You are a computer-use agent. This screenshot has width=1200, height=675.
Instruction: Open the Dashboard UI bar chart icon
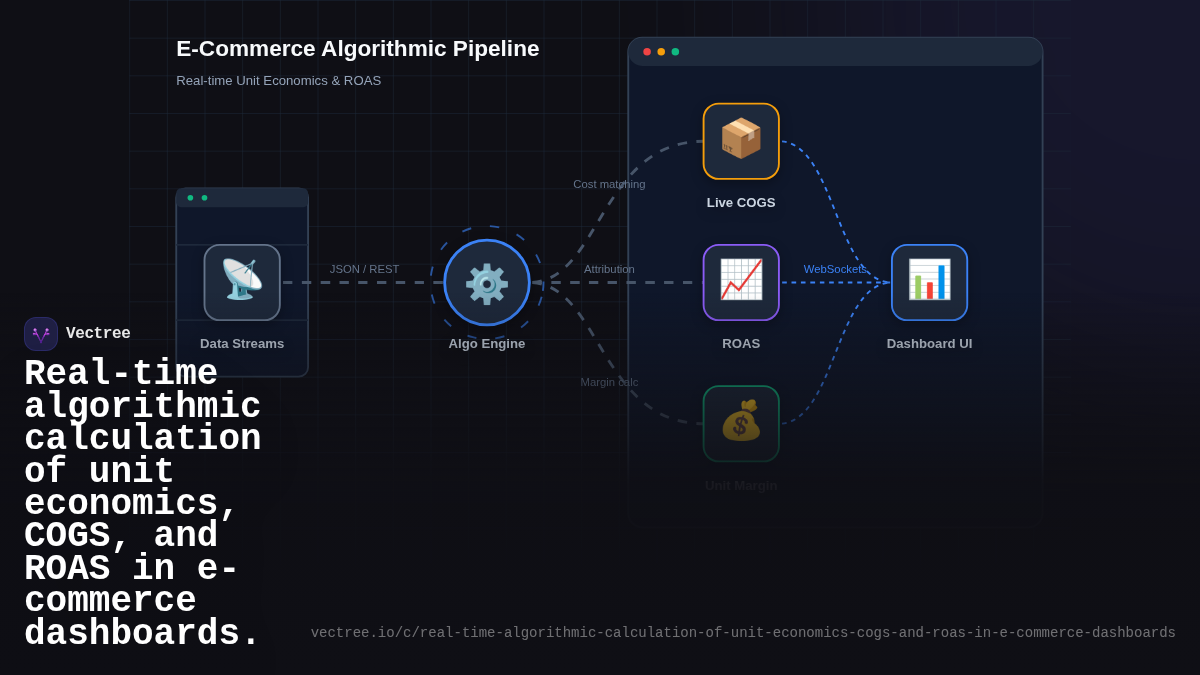click(x=929, y=282)
